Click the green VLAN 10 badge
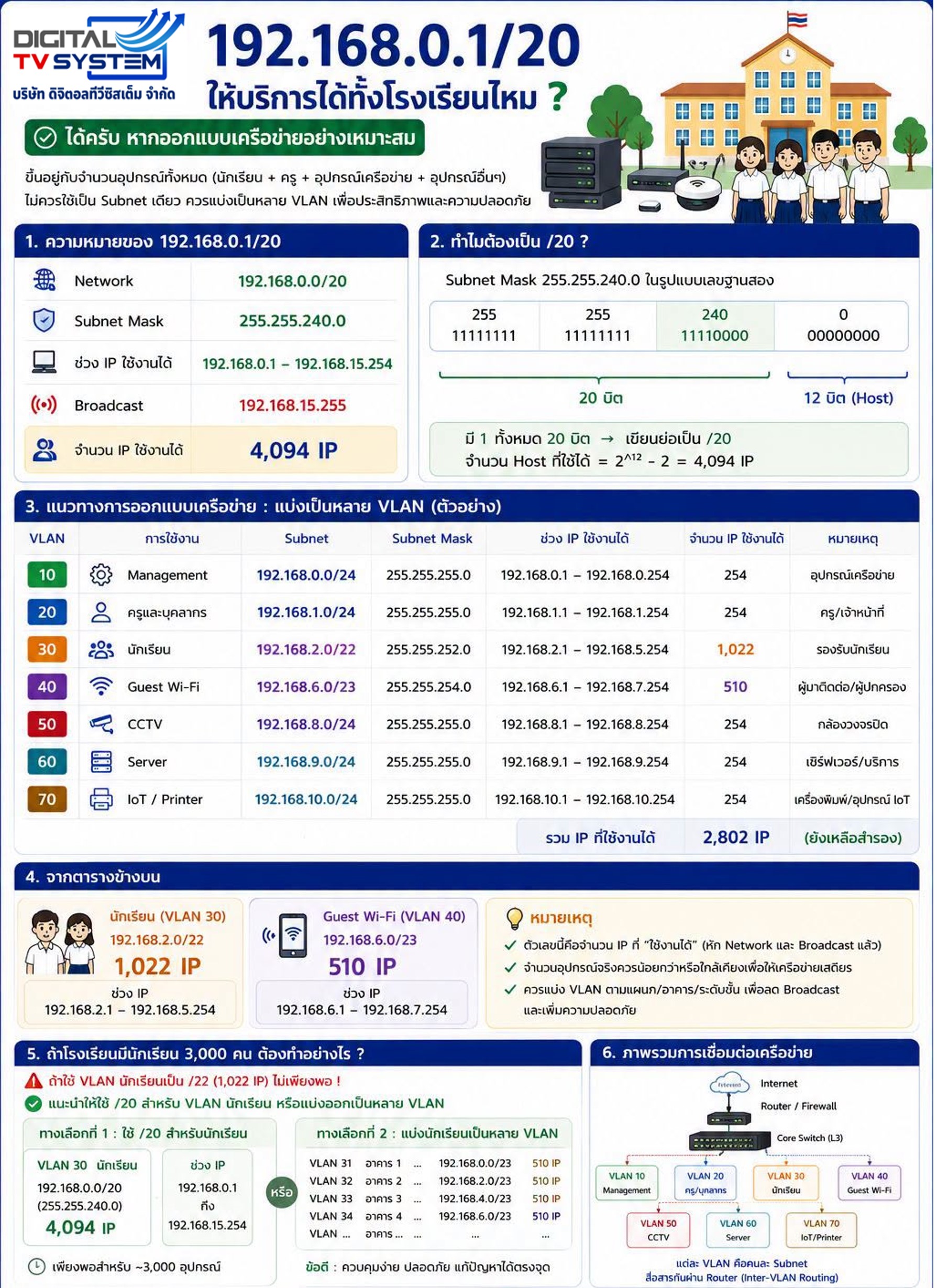Image resolution: width=937 pixels, height=1288 pixels. [47, 575]
